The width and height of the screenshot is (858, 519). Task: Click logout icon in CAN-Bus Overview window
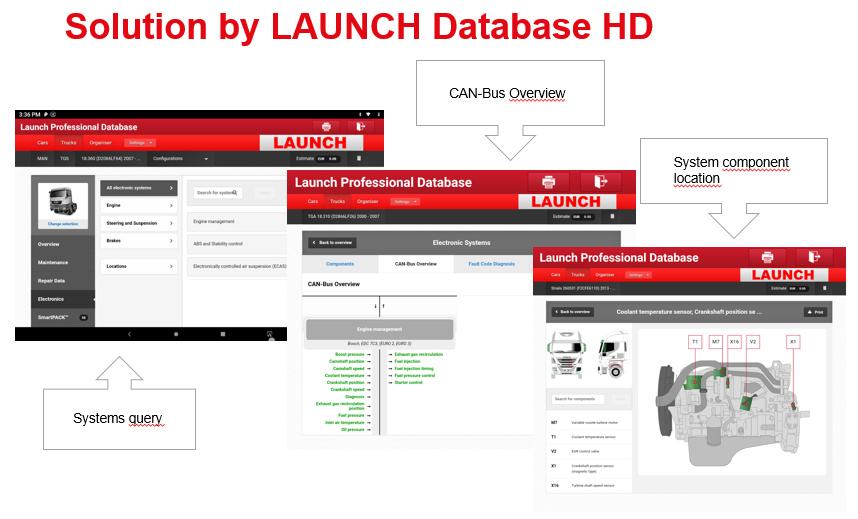pos(600,181)
